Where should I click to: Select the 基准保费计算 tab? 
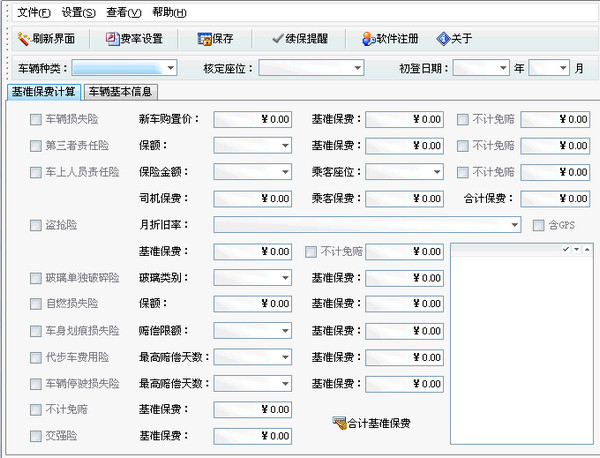point(43,93)
